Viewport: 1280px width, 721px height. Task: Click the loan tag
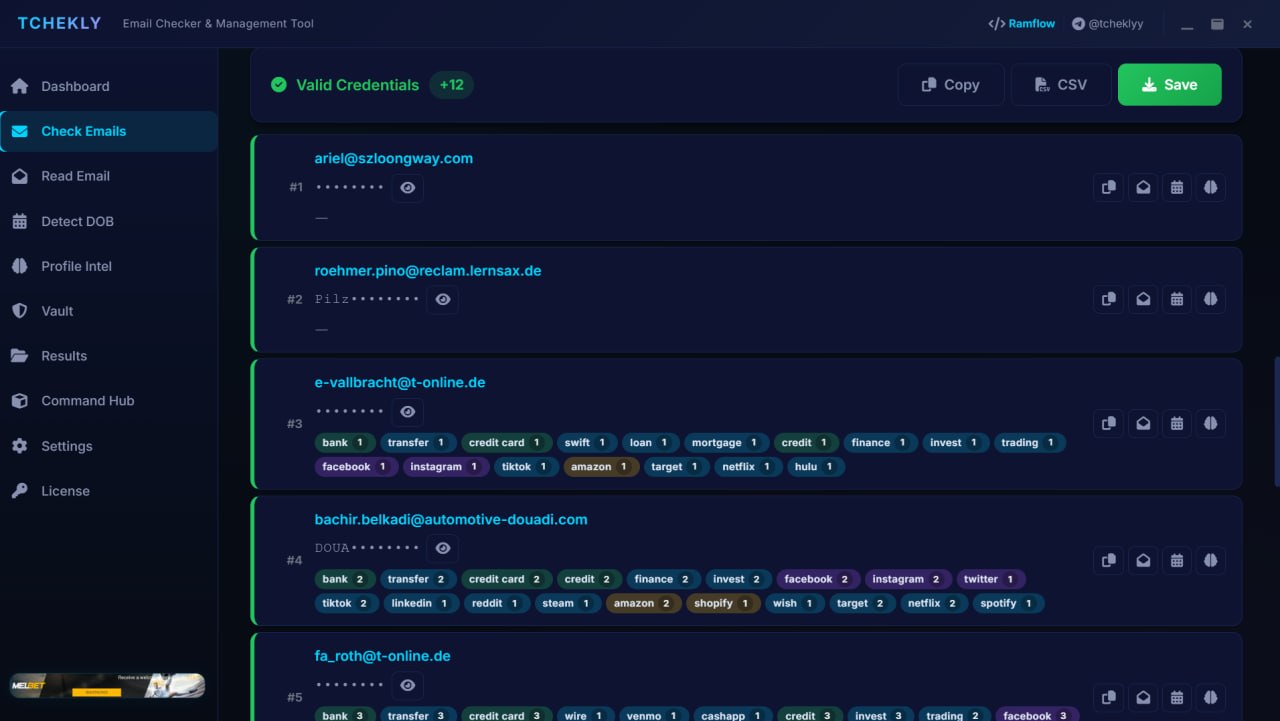650,442
